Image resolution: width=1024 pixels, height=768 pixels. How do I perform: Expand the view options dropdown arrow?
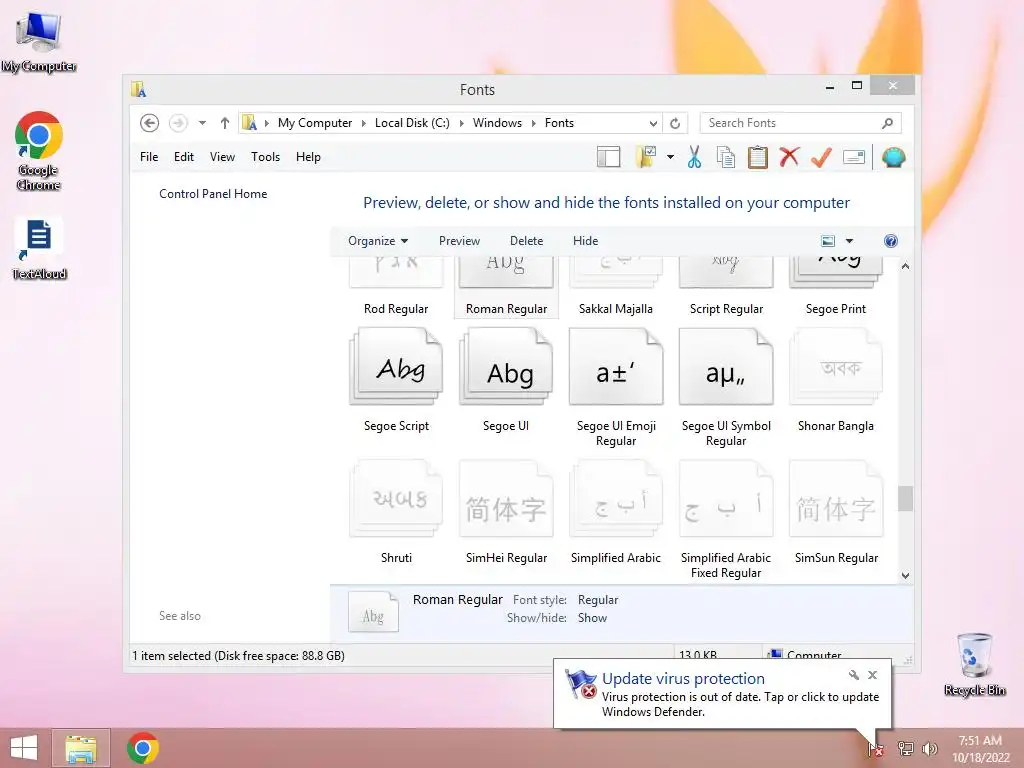tap(849, 241)
